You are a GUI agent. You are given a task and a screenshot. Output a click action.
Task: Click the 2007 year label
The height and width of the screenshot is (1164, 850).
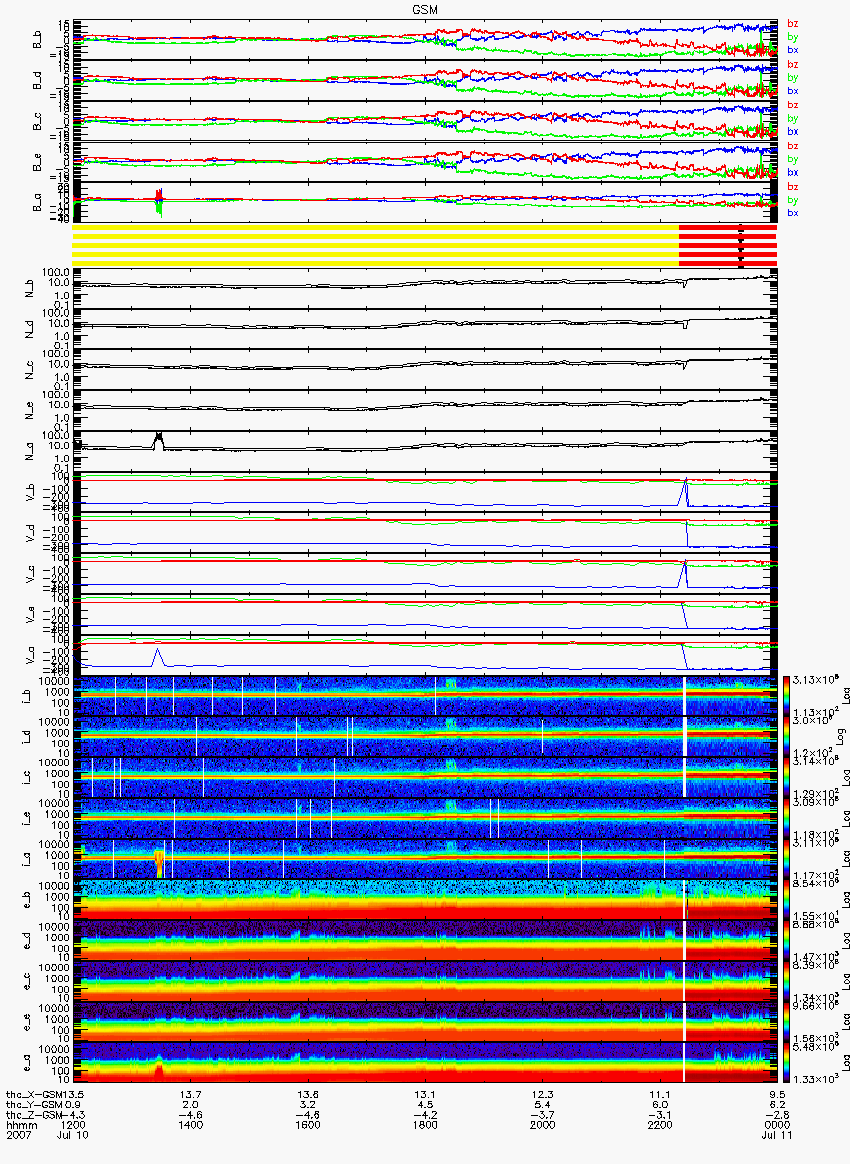[17, 1135]
